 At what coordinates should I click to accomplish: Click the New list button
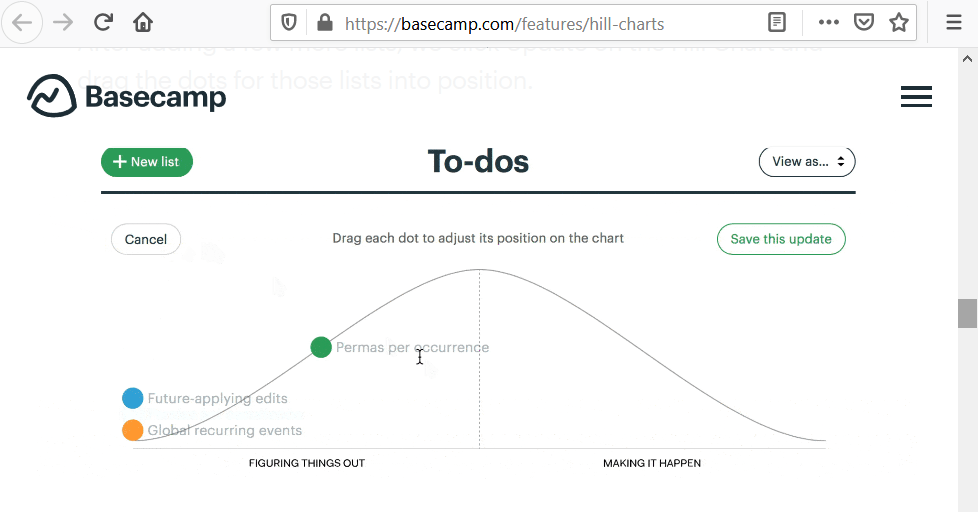pyautogui.click(x=147, y=161)
